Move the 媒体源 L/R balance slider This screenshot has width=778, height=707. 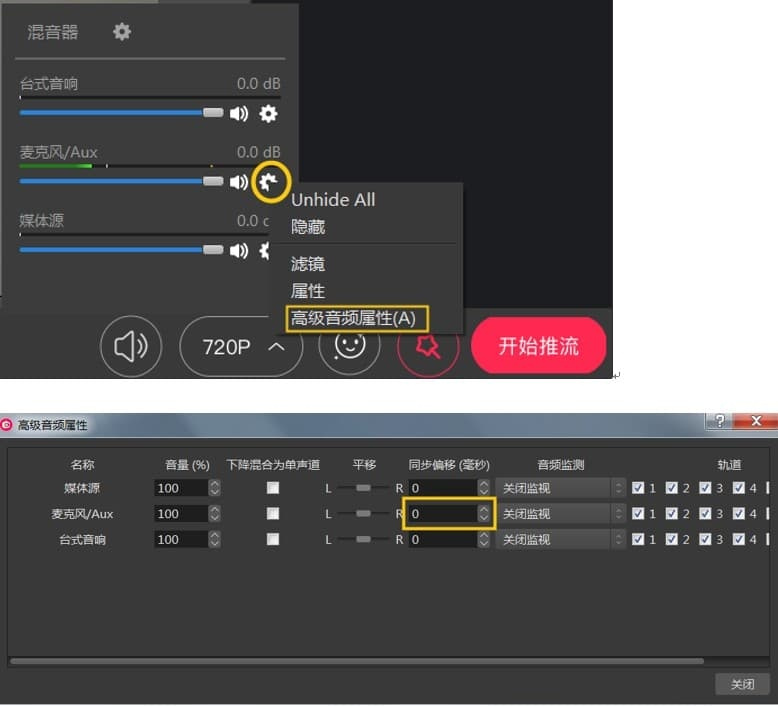363,488
